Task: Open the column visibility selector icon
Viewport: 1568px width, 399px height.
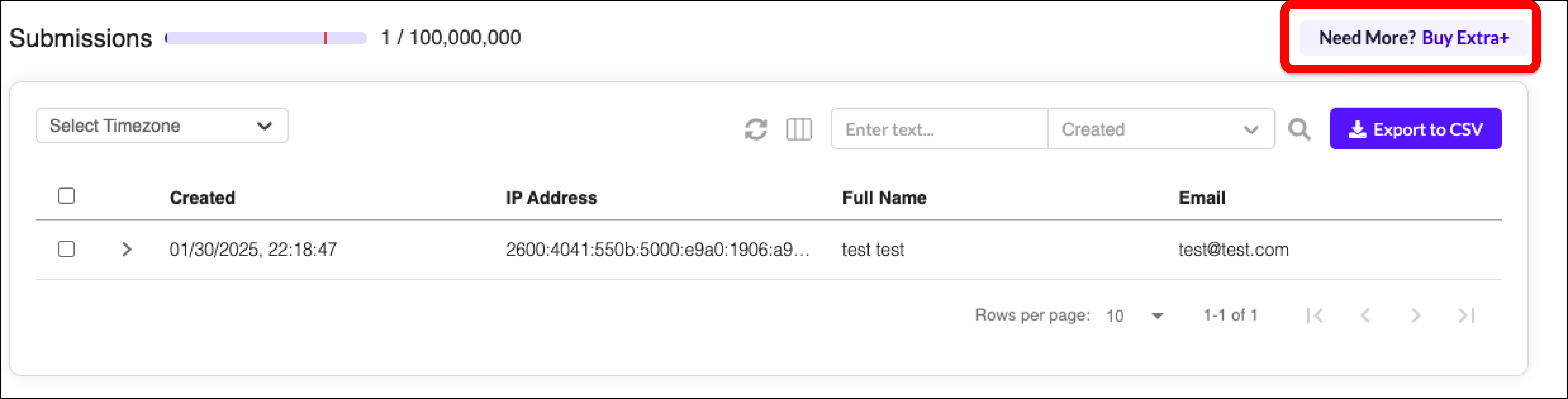Action: click(x=799, y=129)
